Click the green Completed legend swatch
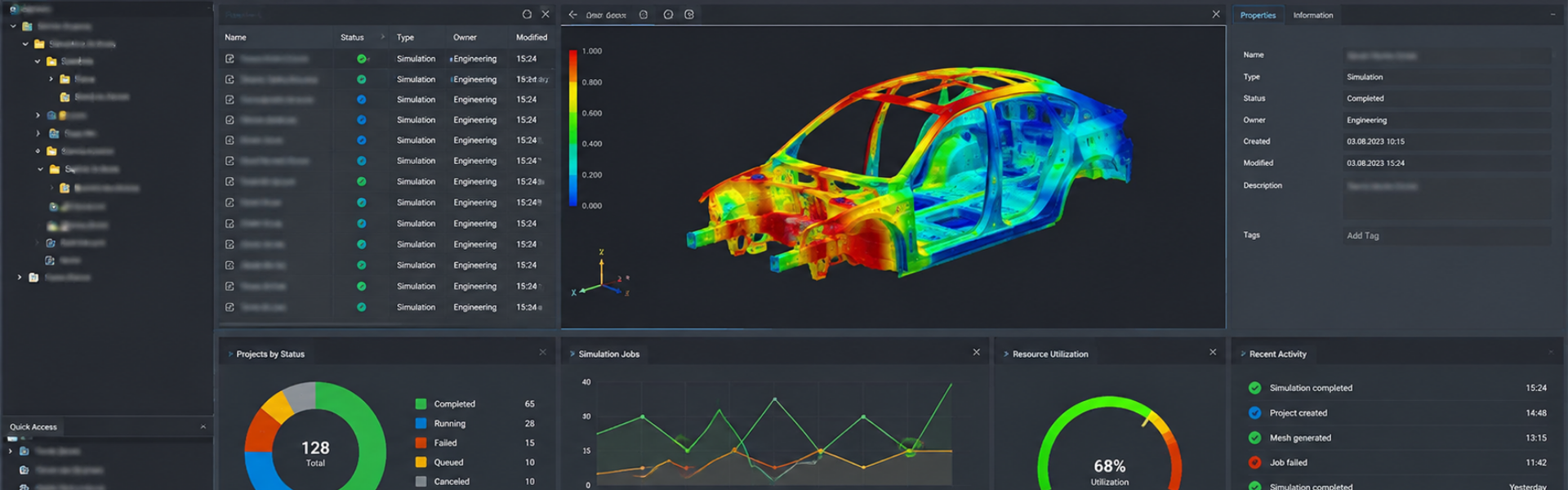 tap(421, 404)
